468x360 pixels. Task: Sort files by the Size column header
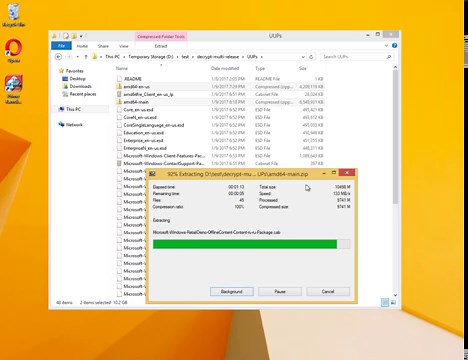tap(303, 68)
